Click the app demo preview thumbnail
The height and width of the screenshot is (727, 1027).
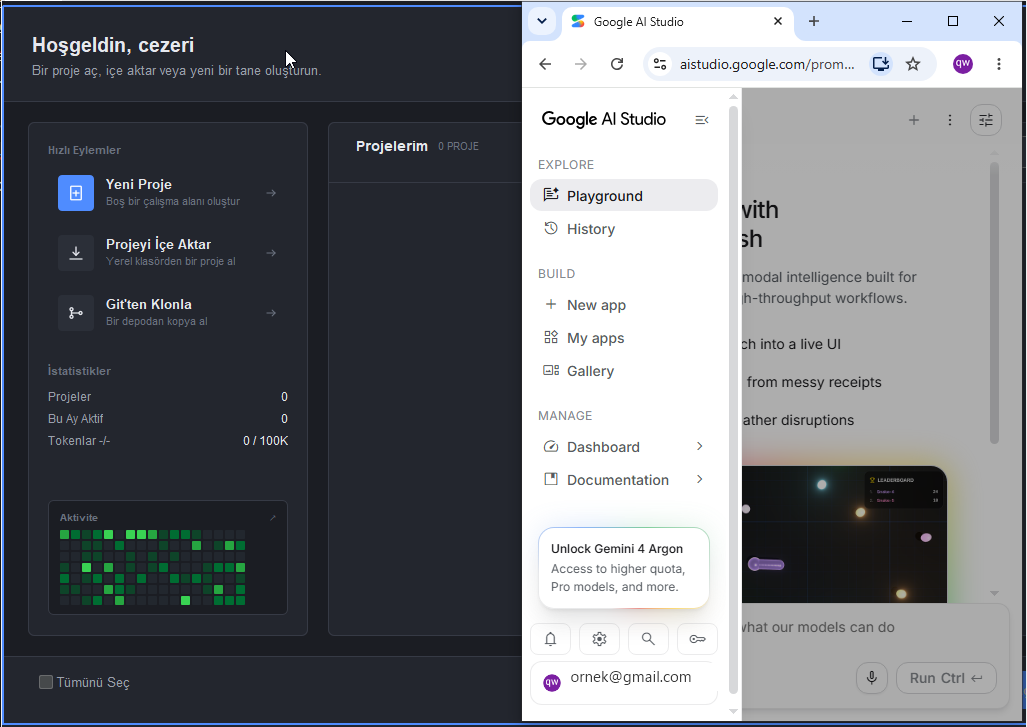[844, 534]
